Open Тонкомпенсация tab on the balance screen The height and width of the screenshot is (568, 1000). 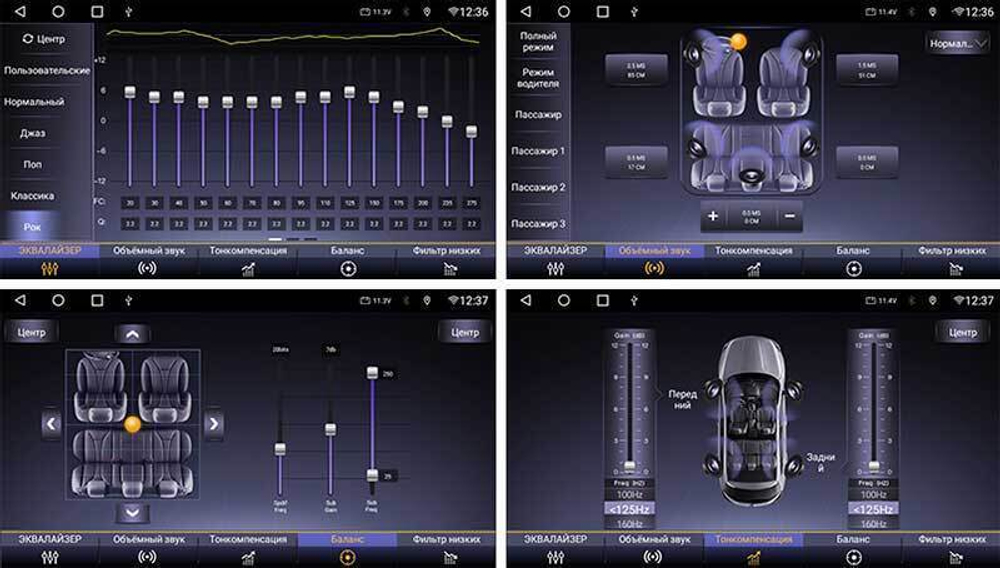pyautogui.click(x=248, y=540)
